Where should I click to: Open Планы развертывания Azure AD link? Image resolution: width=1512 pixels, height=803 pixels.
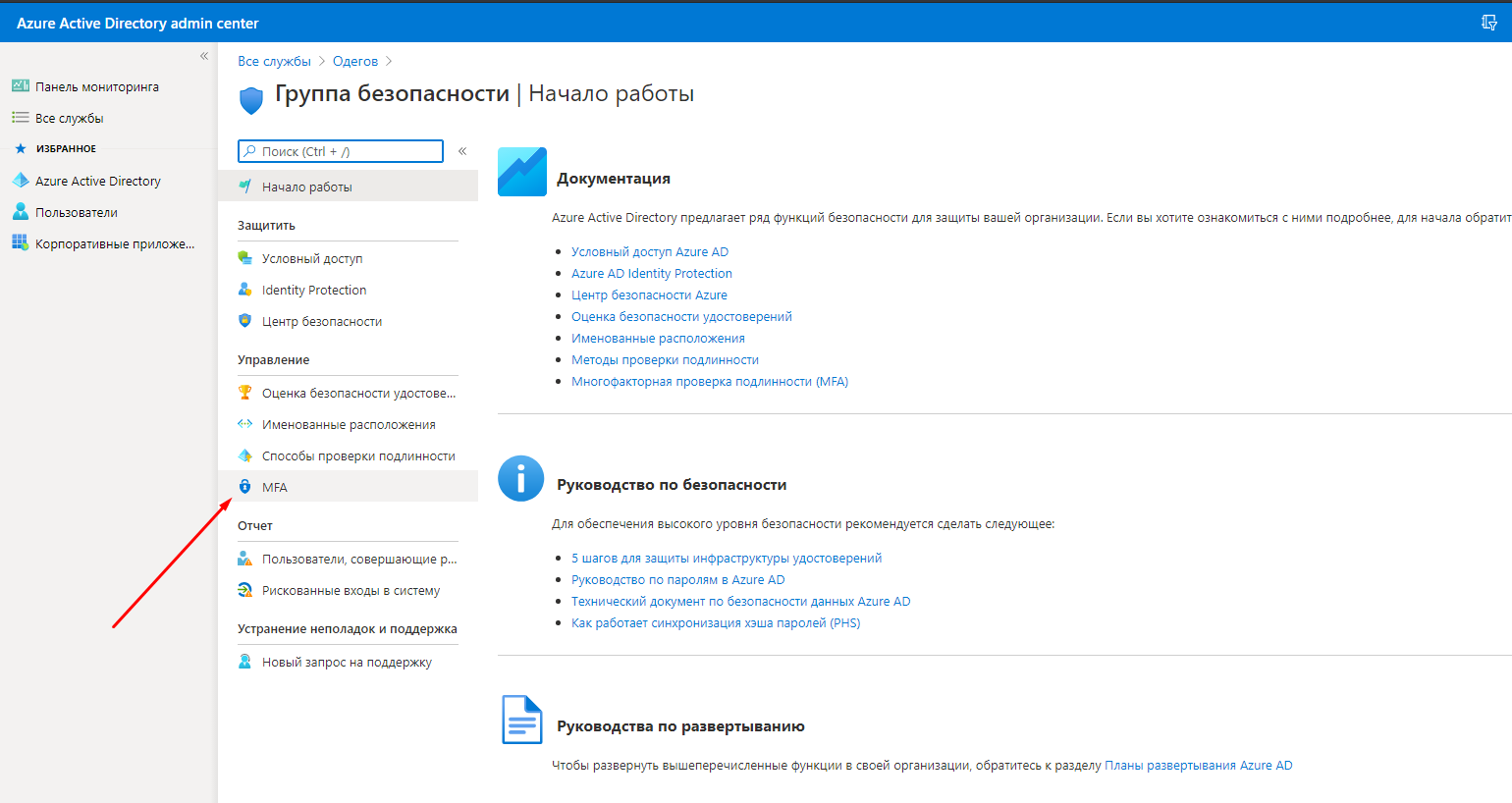[x=1199, y=765]
